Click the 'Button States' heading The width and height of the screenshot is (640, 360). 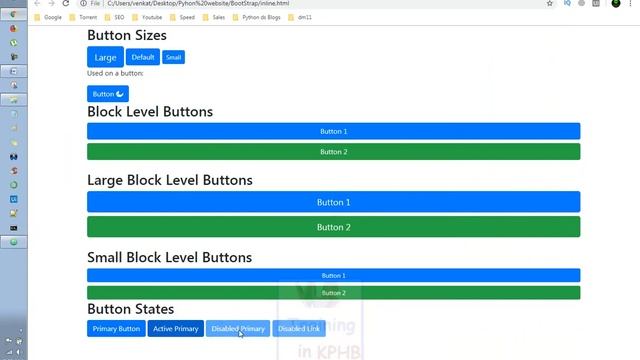click(131, 309)
